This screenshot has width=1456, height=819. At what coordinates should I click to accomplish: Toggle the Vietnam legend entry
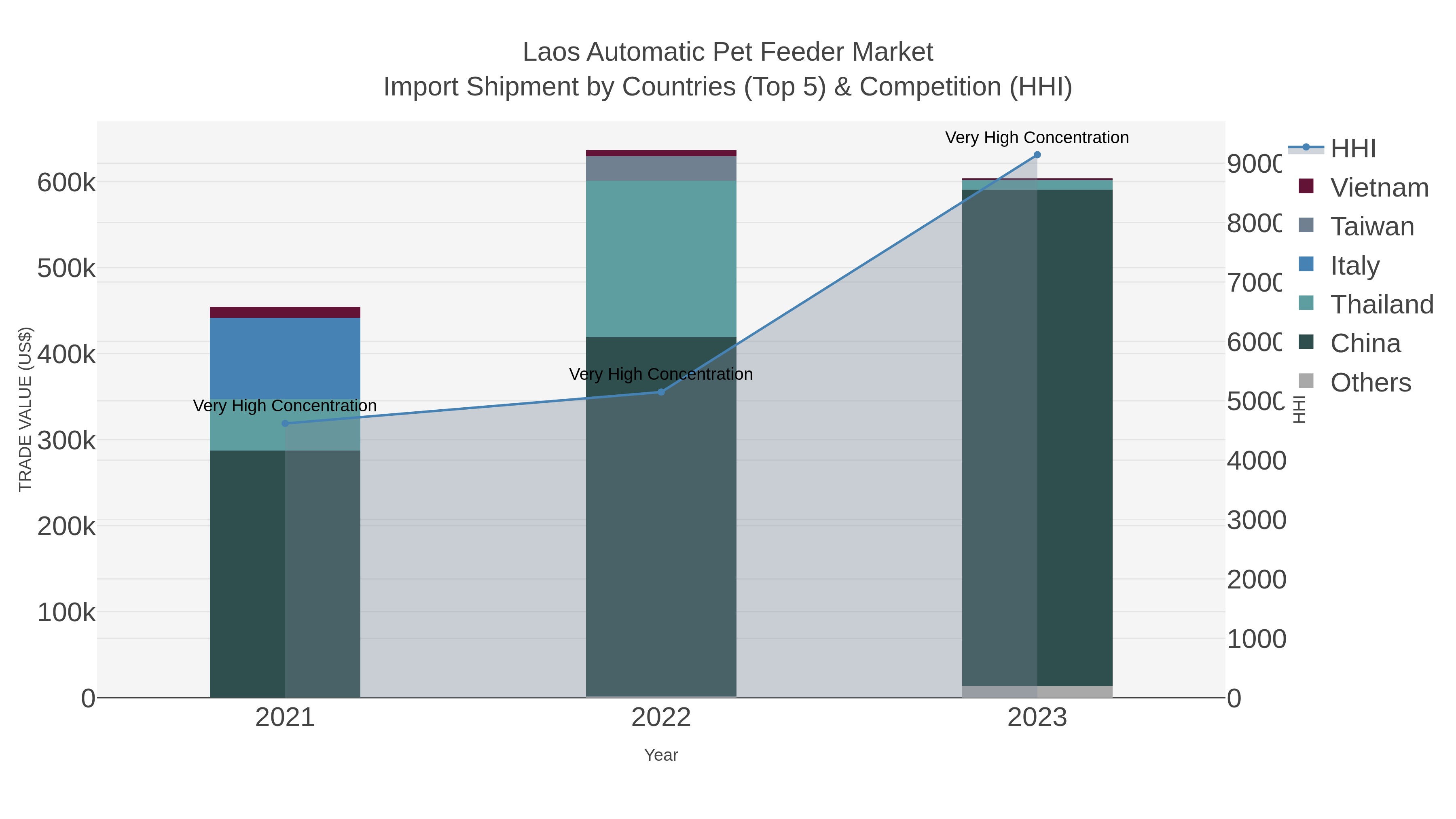1363,188
